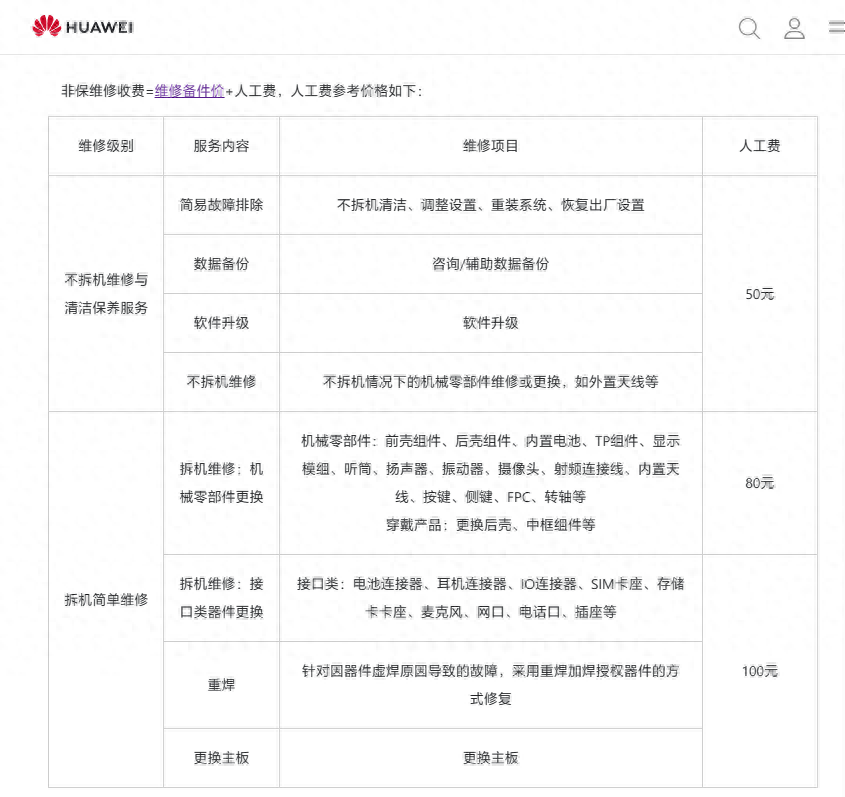The image size is (845, 797).
Task: Select the 人工费 column header
Action: pyautogui.click(x=761, y=145)
